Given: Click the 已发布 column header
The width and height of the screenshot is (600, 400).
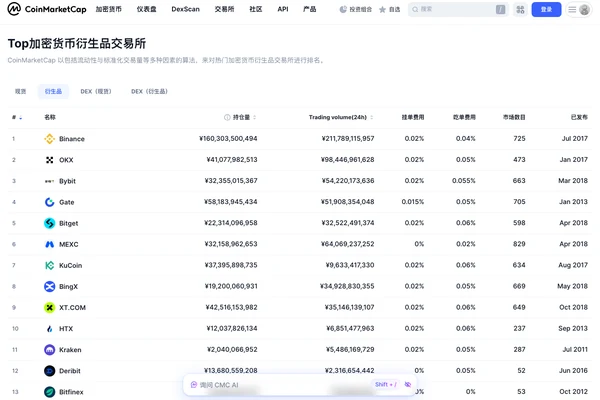Looking at the screenshot, I should (579, 117).
